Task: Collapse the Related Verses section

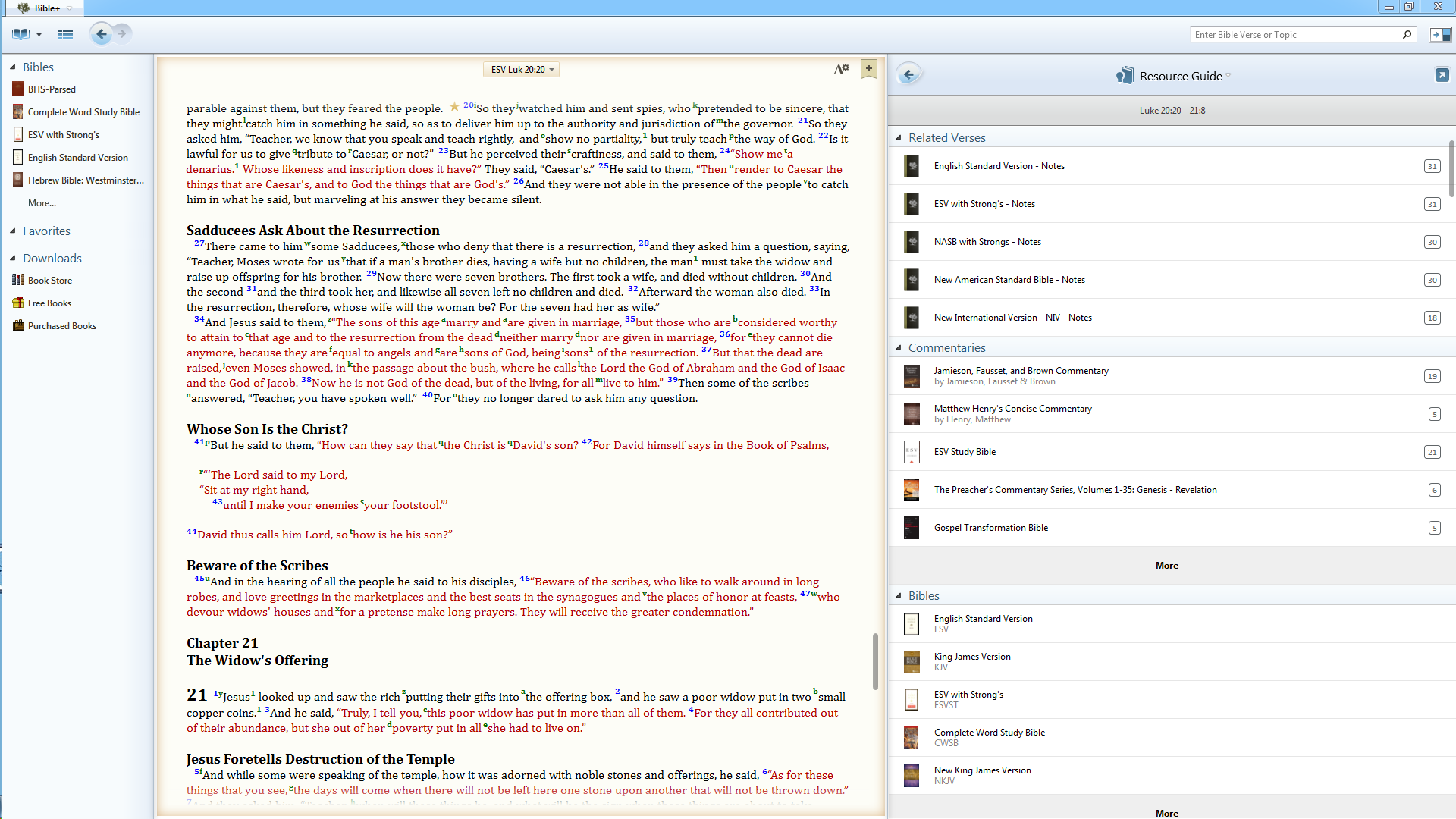Action: [899, 138]
